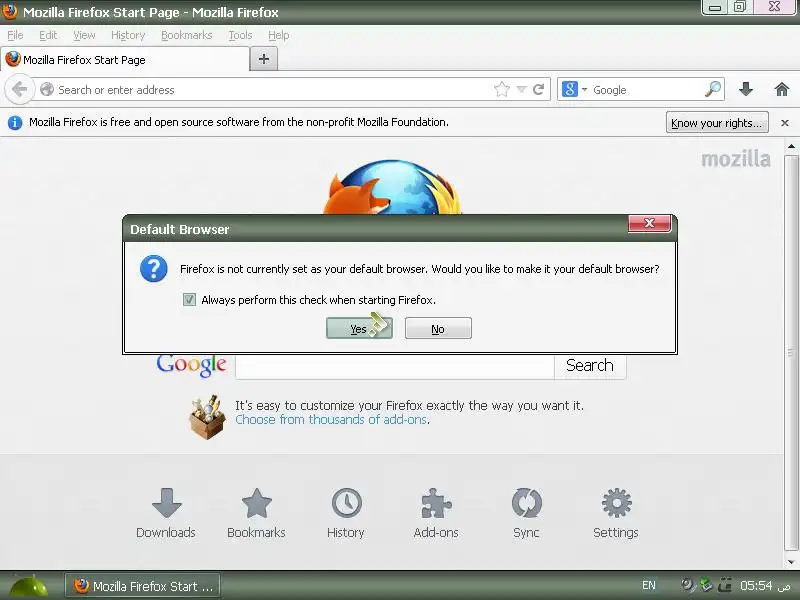Click the Search button beside the Google field
The width and height of the screenshot is (800, 600).
pyautogui.click(x=590, y=366)
